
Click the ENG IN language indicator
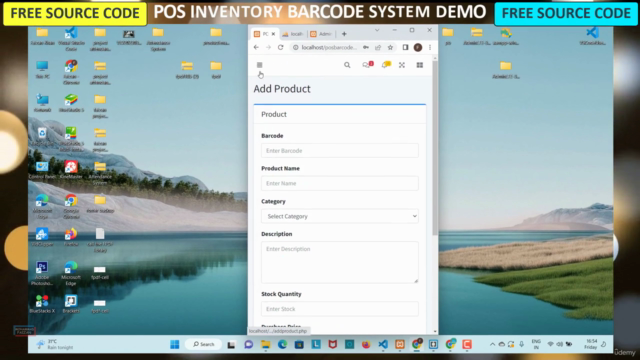point(536,344)
